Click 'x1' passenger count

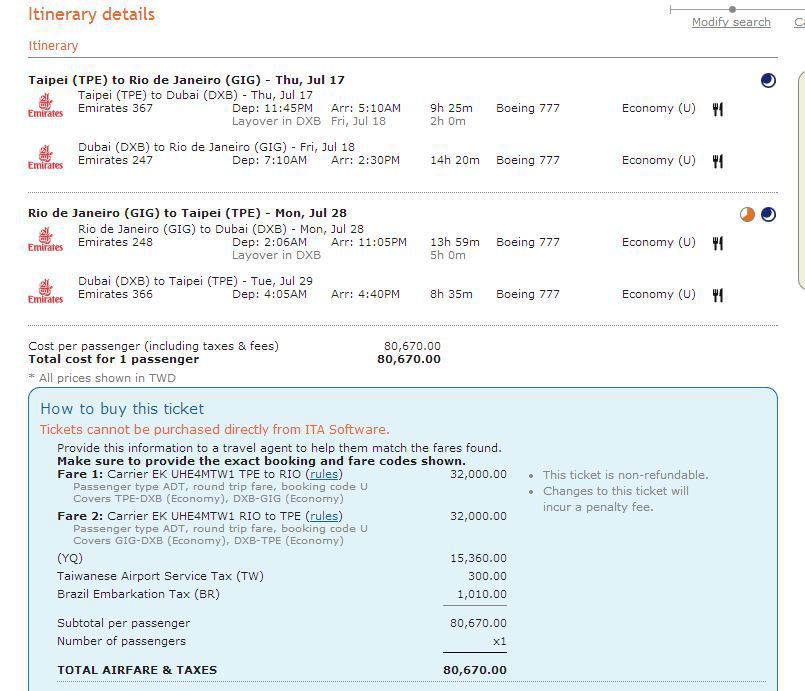pos(500,641)
